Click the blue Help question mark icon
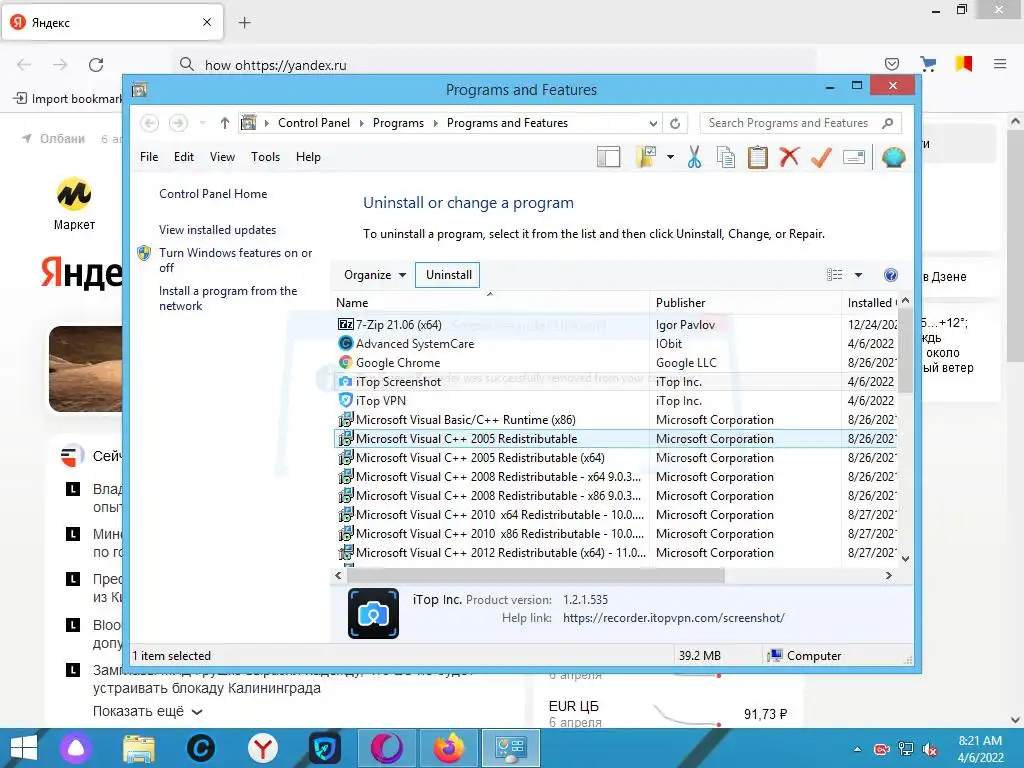 [x=890, y=275]
